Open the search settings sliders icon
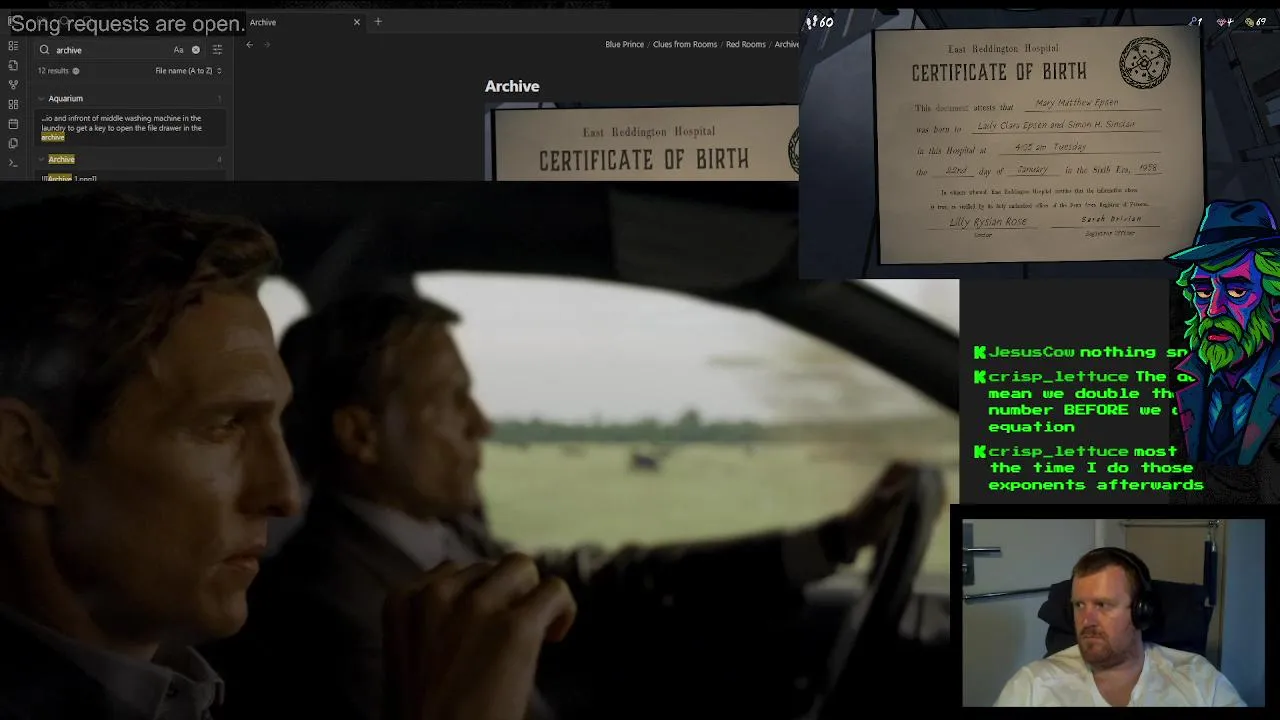 coord(217,50)
